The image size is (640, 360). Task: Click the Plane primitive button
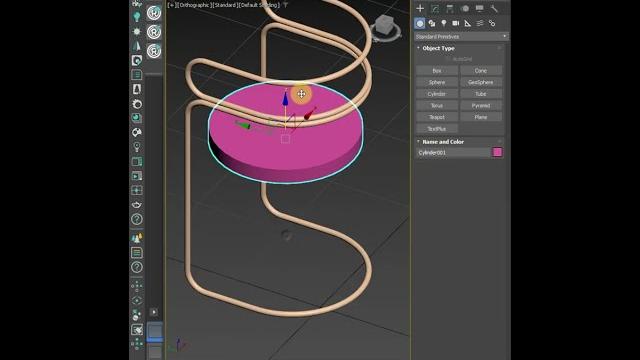[481, 117]
